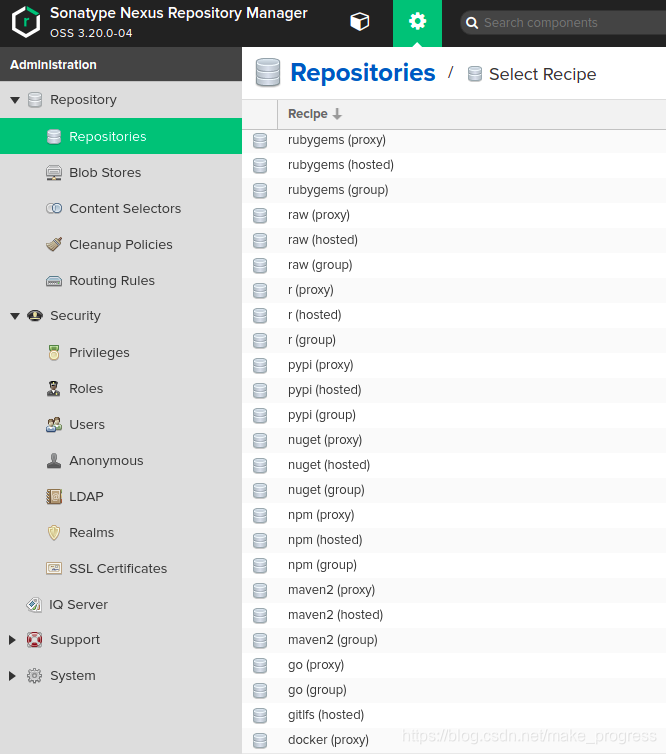Click the database icon beside docker (proxy)
Image resolution: width=666 pixels, height=754 pixels.
coord(260,741)
